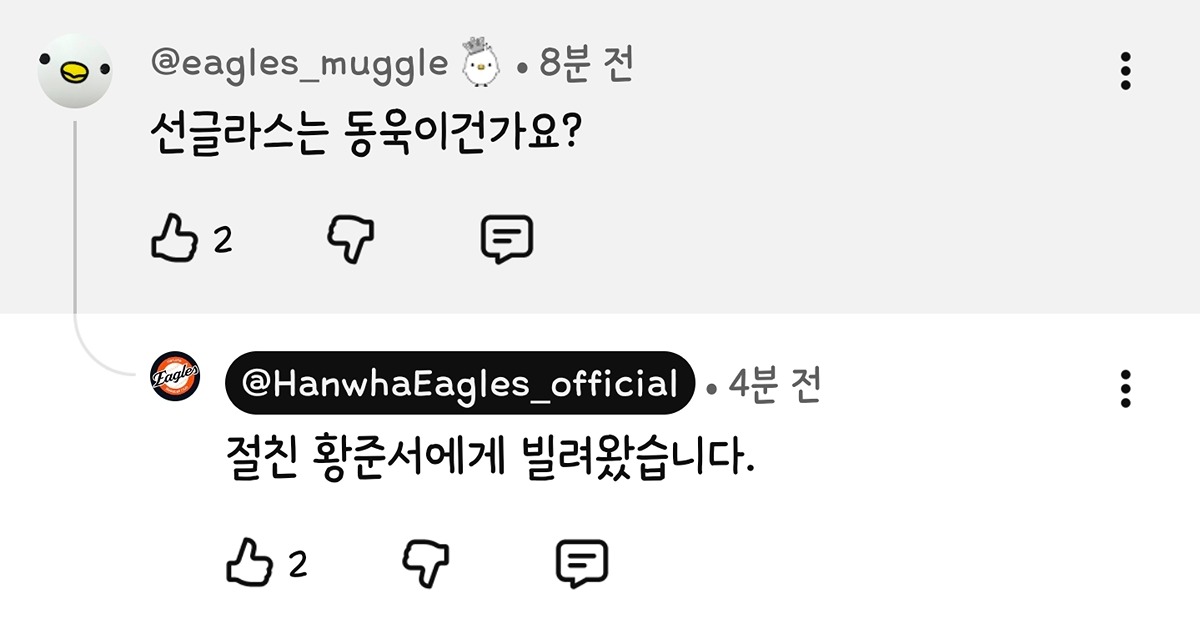
Task: Select reply text 절친 황준서에게 빌려왔습니다.
Action: [x=489, y=457]
